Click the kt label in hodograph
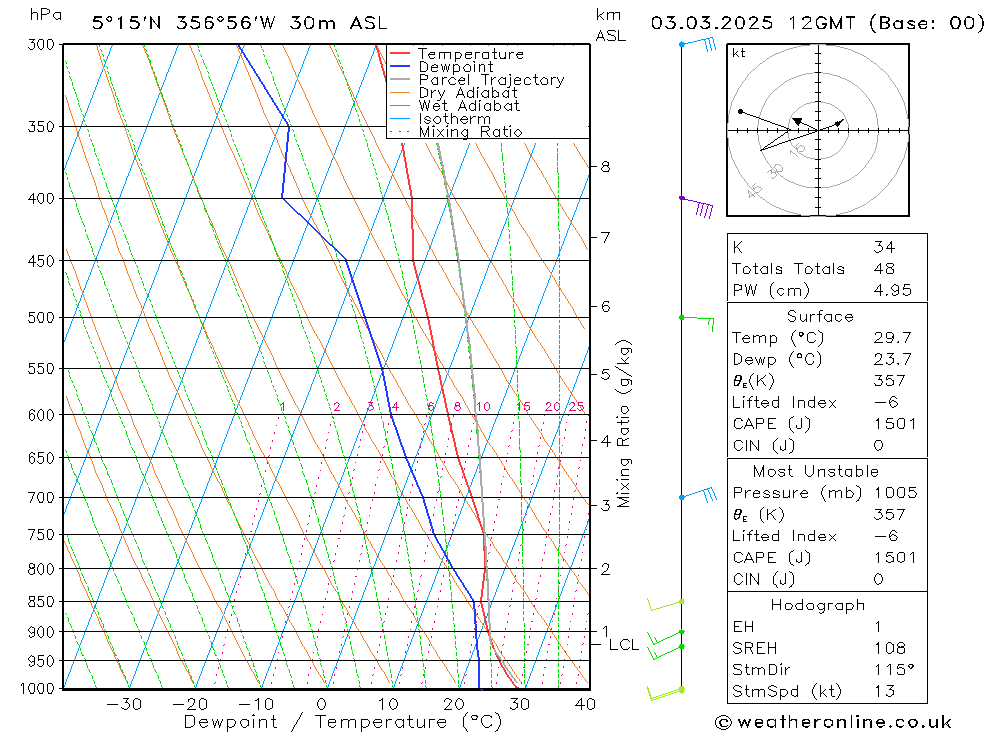 (x=739, y=53)
